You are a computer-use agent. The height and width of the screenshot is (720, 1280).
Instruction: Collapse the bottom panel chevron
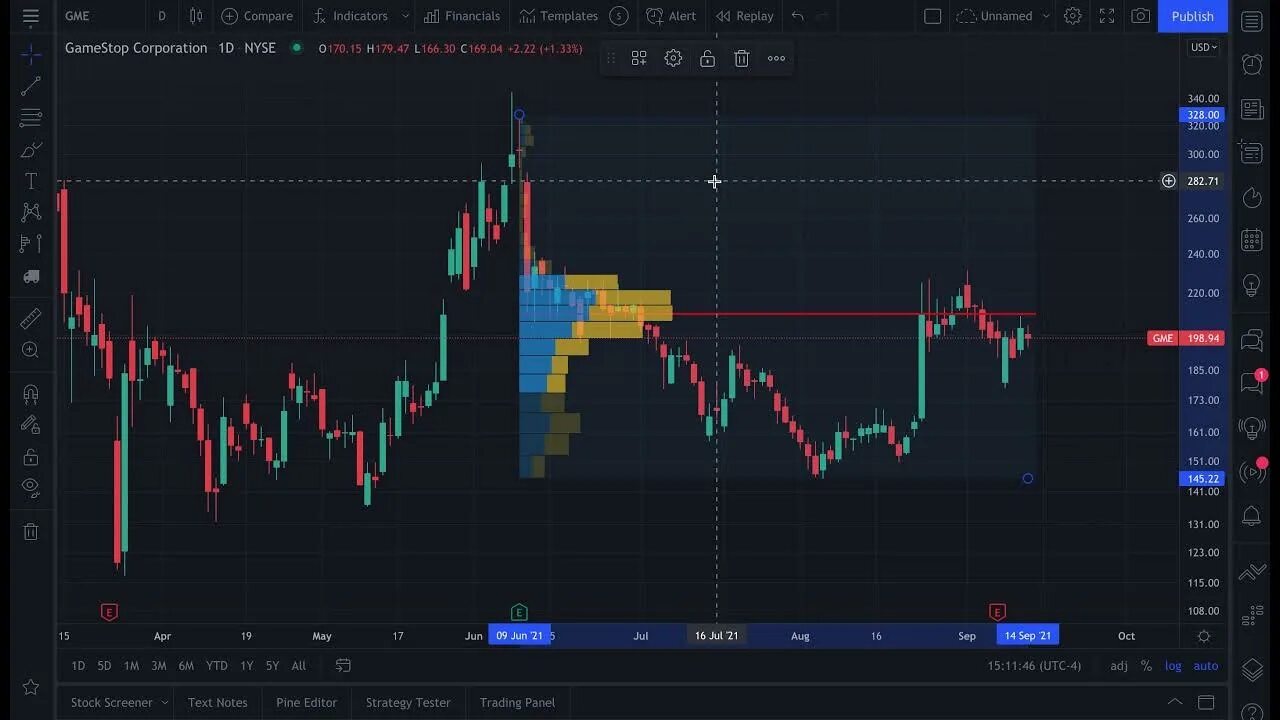click(x=1175, y=702)
